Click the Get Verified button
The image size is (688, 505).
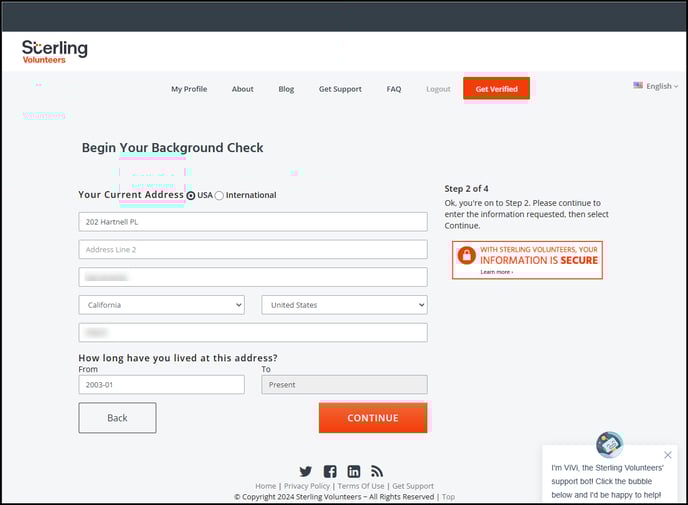click(x=496, y=89)
